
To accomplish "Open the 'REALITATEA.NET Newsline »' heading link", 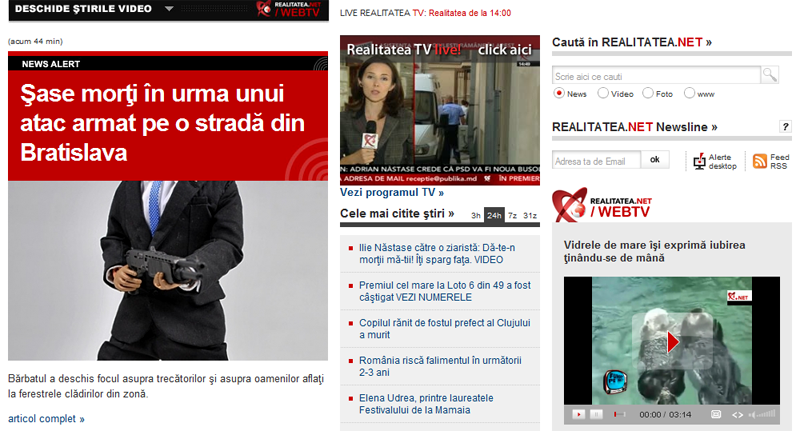I will (x=635, y=127).
